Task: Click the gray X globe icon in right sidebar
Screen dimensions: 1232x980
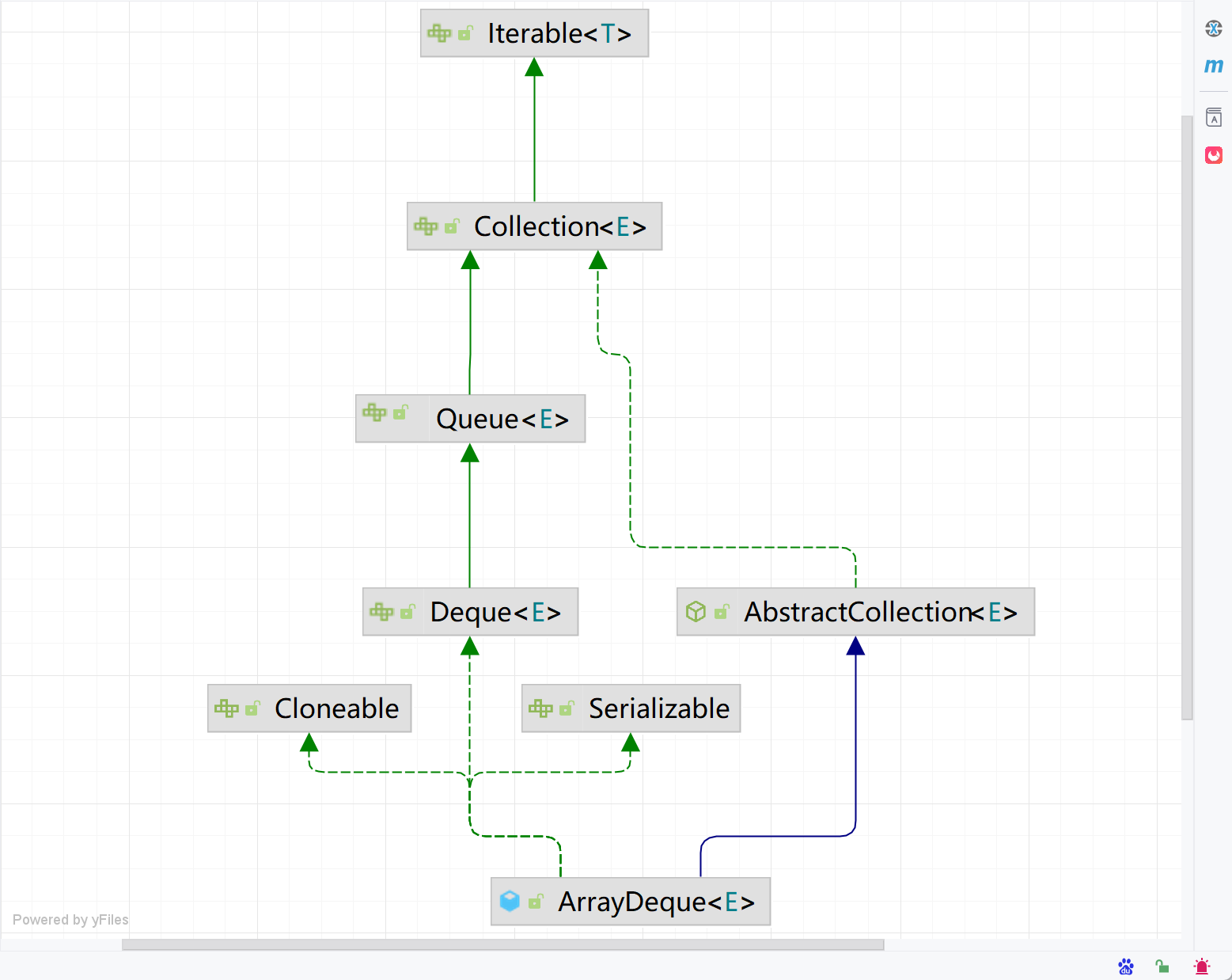Action: [1213, 29]
